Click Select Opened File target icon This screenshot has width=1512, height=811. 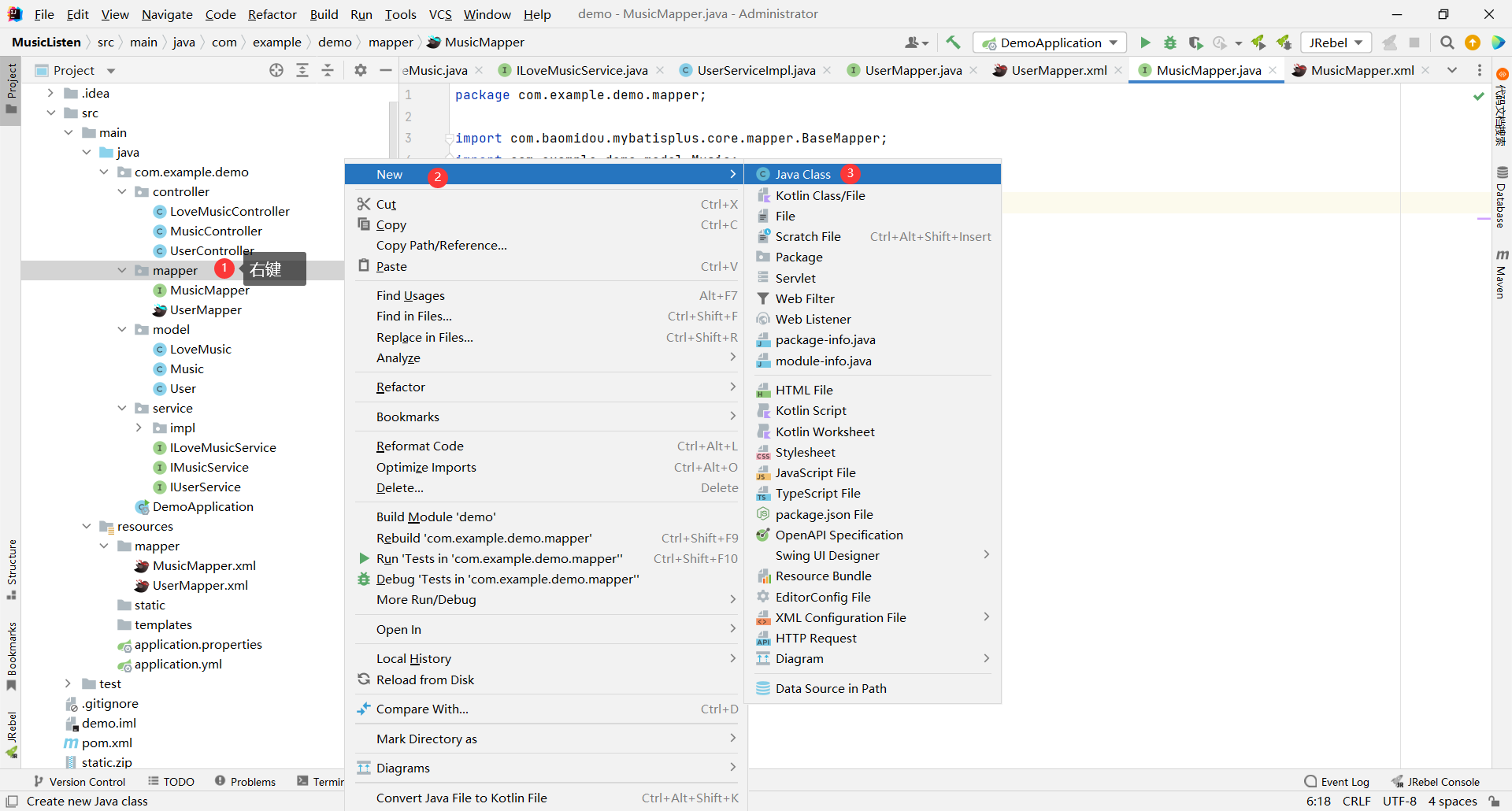coord(276,71)
